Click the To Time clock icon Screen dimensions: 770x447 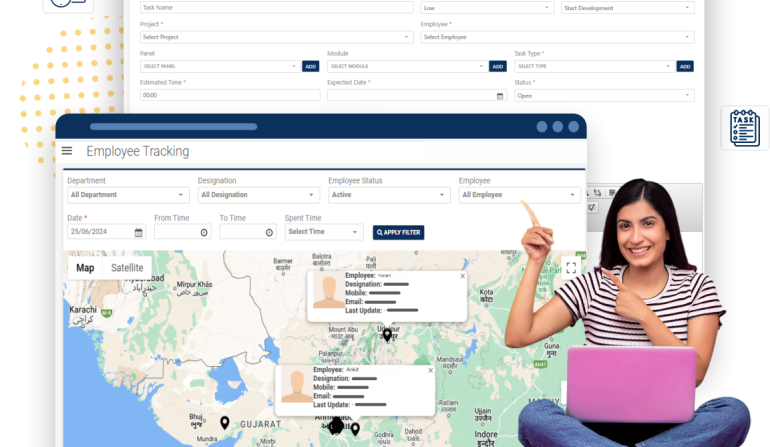(x=269, y=232)
